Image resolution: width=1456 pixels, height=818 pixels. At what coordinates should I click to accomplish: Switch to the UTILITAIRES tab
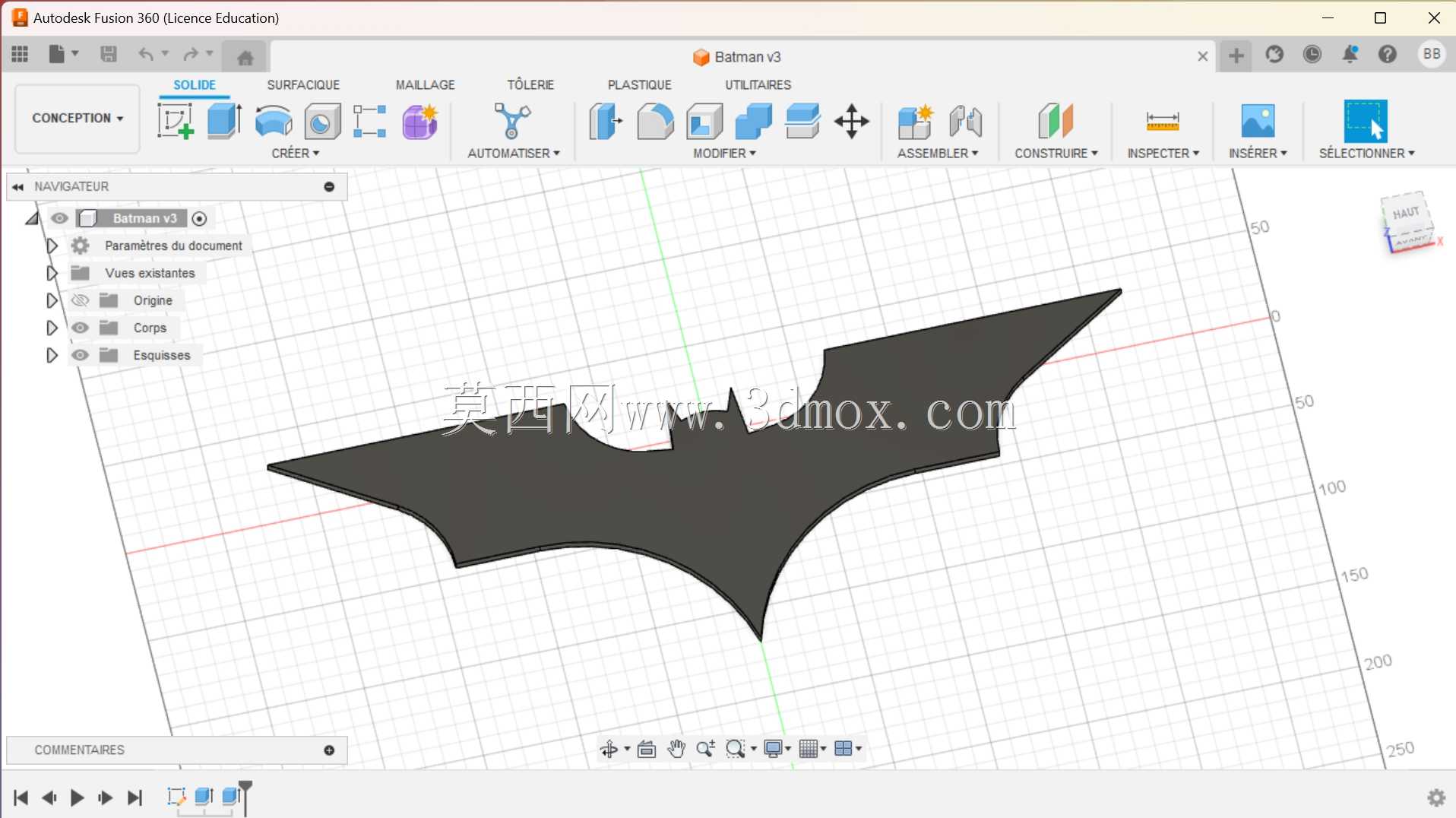pos(758,85)
